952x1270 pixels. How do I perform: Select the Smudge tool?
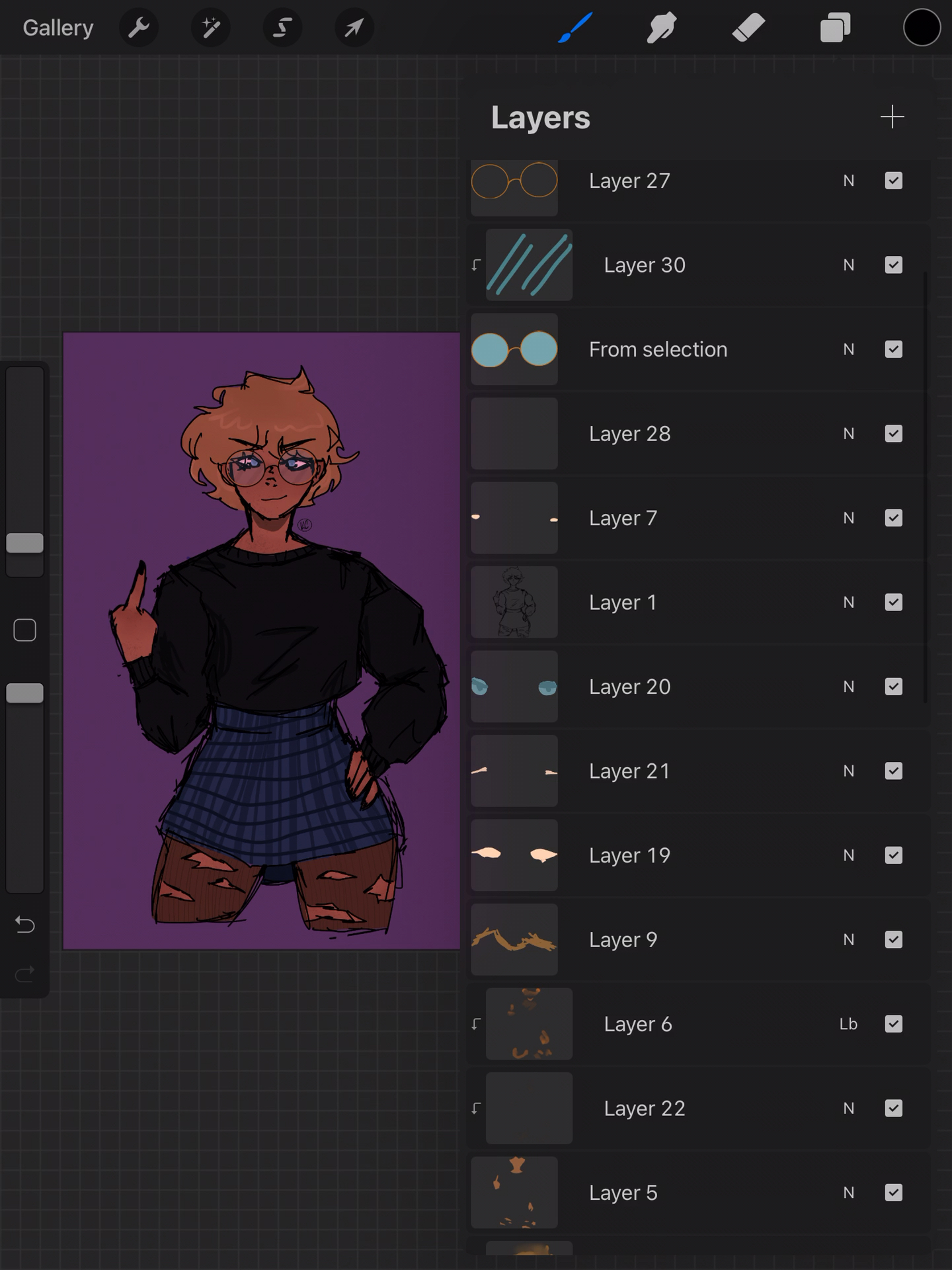(662, 28)
